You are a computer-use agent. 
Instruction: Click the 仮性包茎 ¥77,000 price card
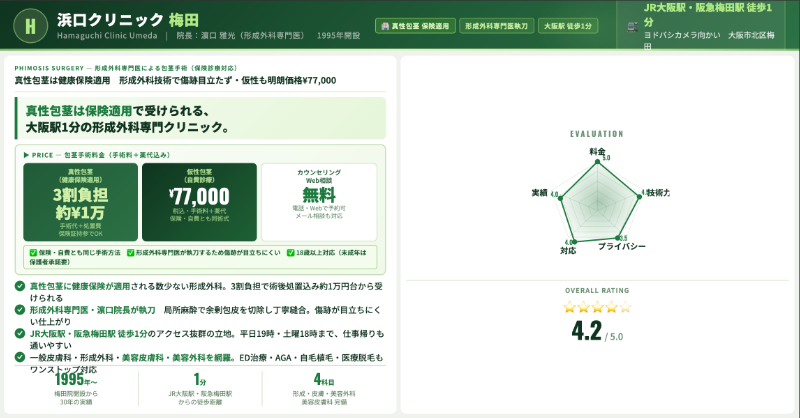pos(199,200)
